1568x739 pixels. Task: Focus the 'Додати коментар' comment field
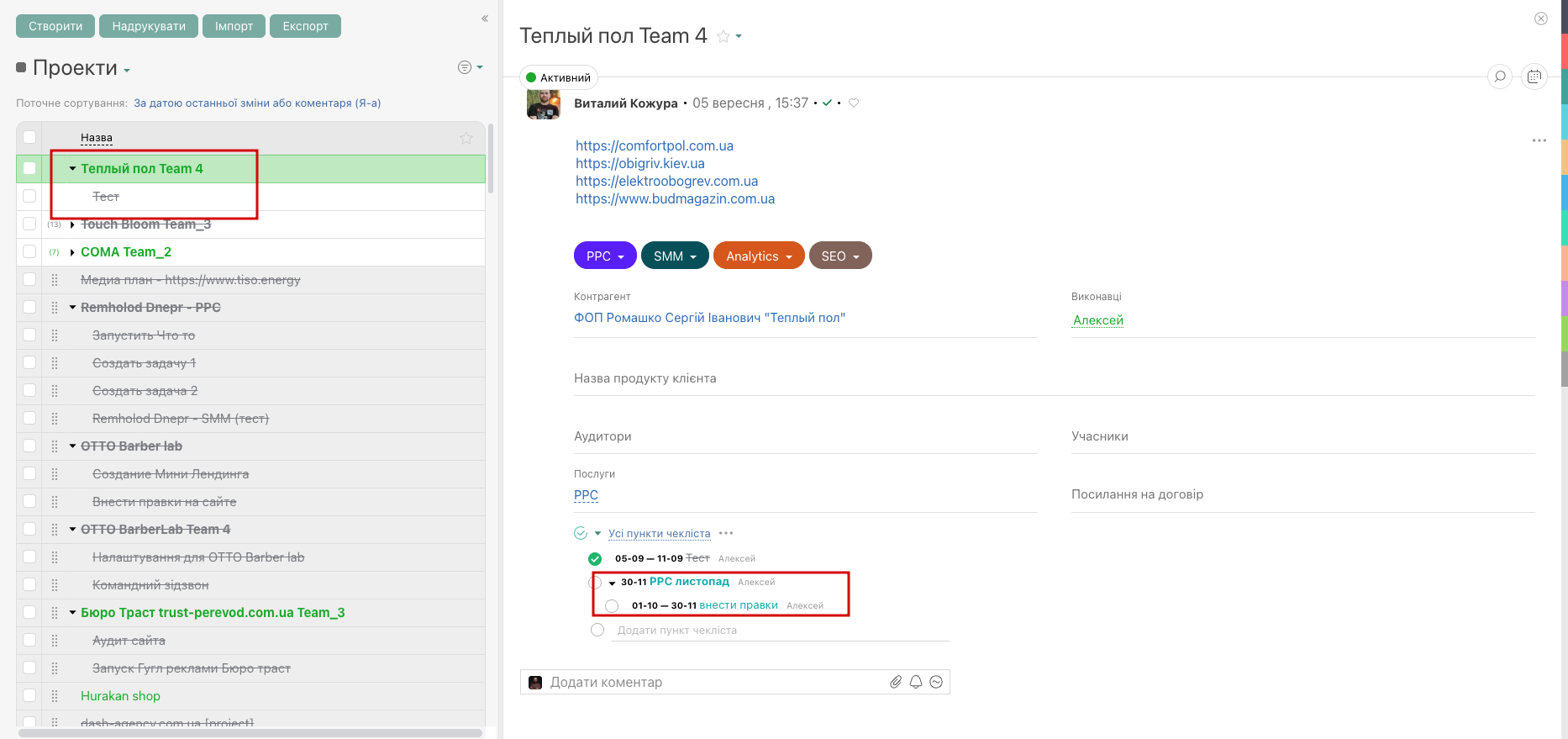(x=714, y=682)
